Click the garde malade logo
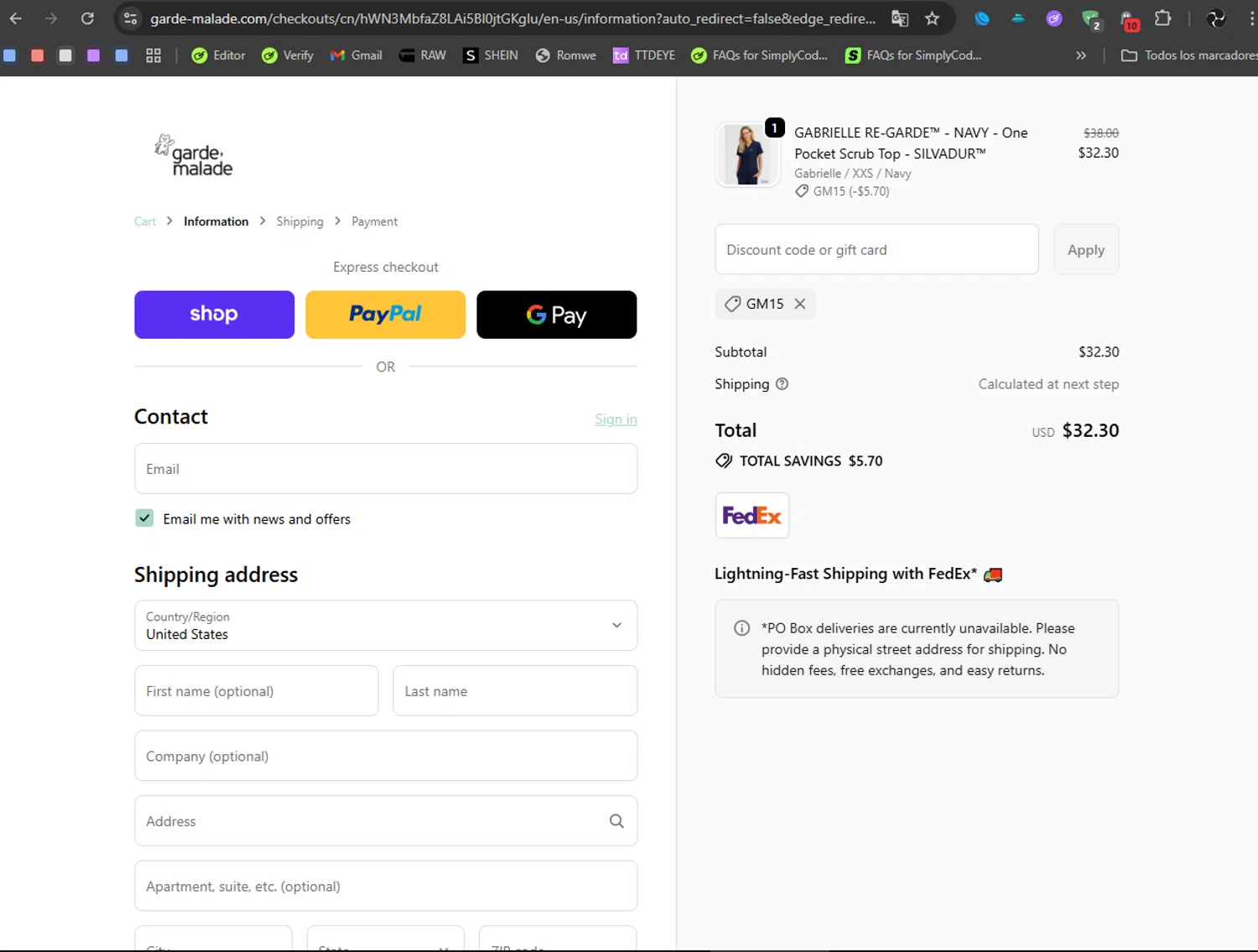 [x=194, y=155]
